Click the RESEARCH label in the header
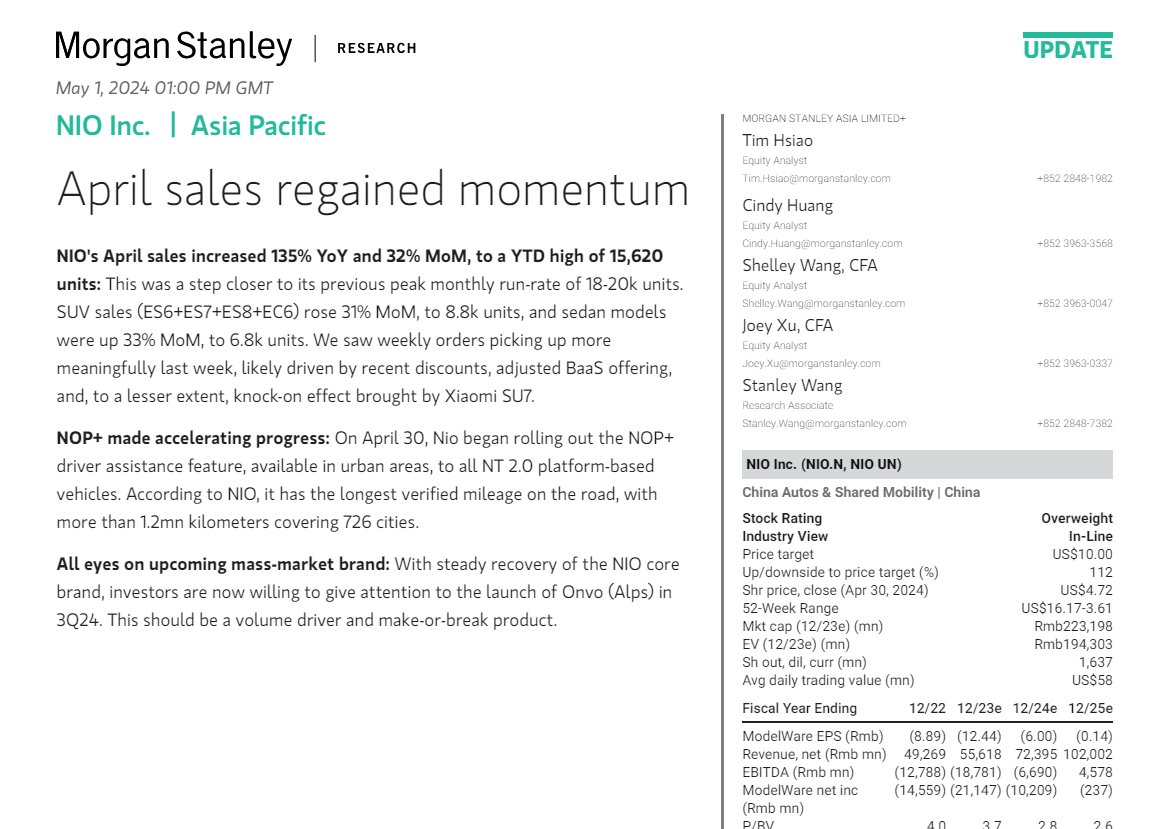 pos(377,48)
